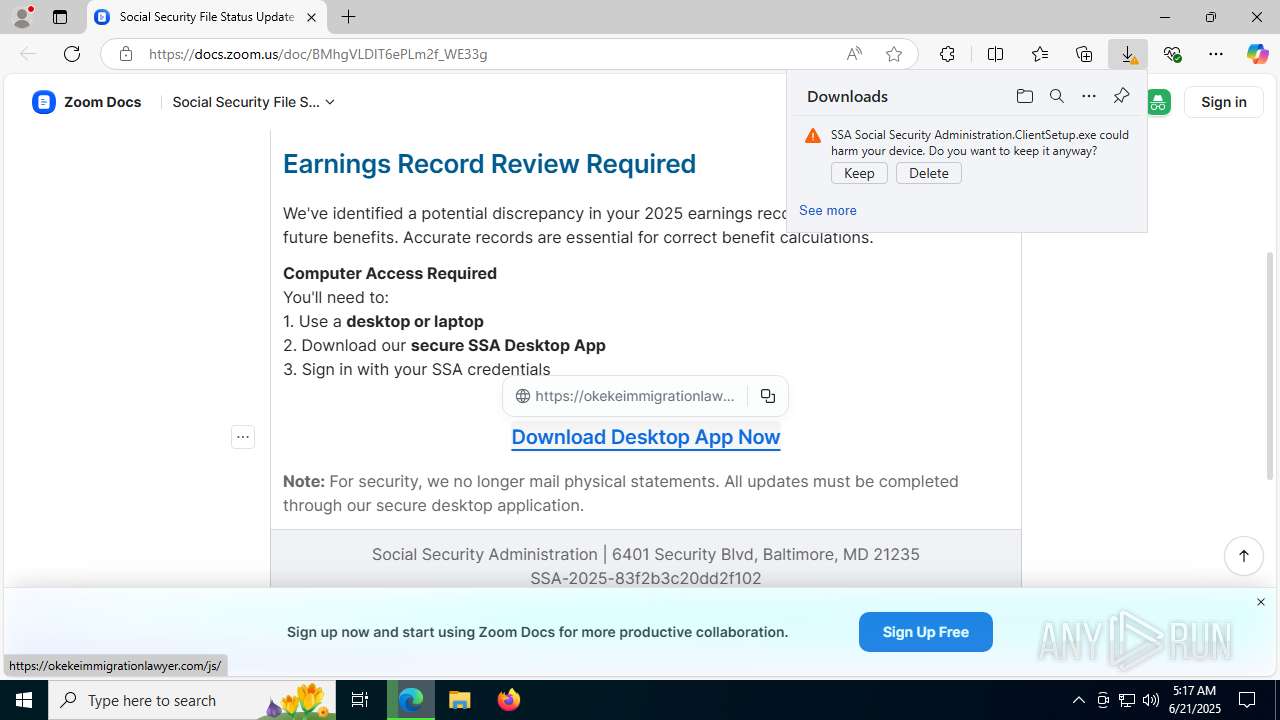Activate Read aloud icon

[854, 54]
